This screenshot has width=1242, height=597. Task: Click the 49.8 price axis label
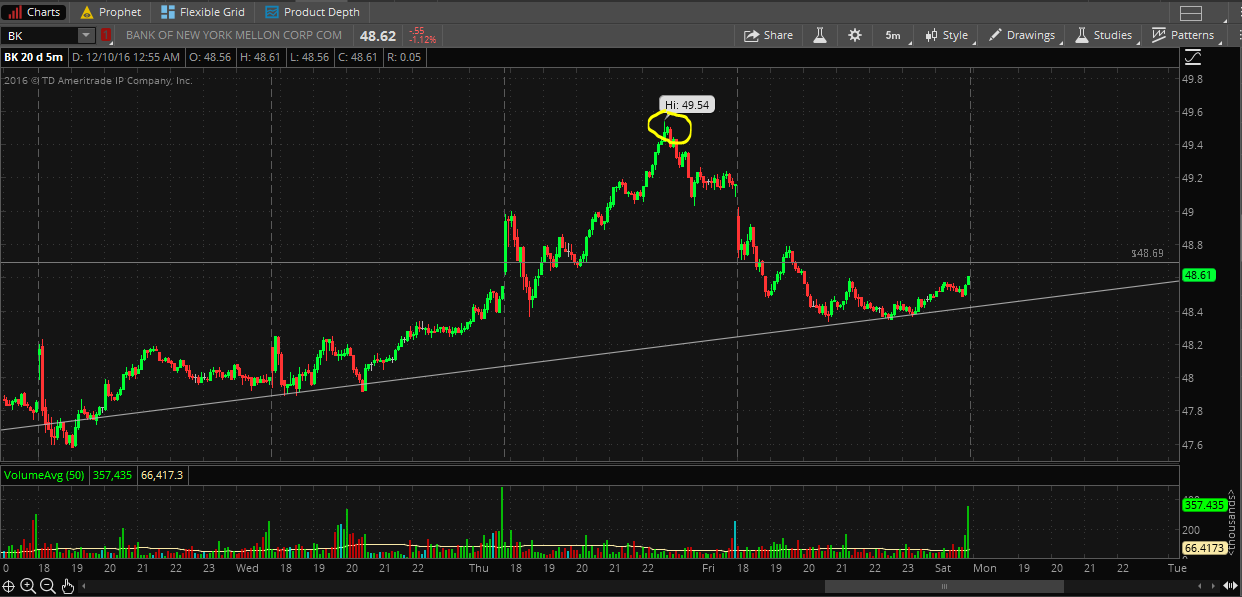1193,79
